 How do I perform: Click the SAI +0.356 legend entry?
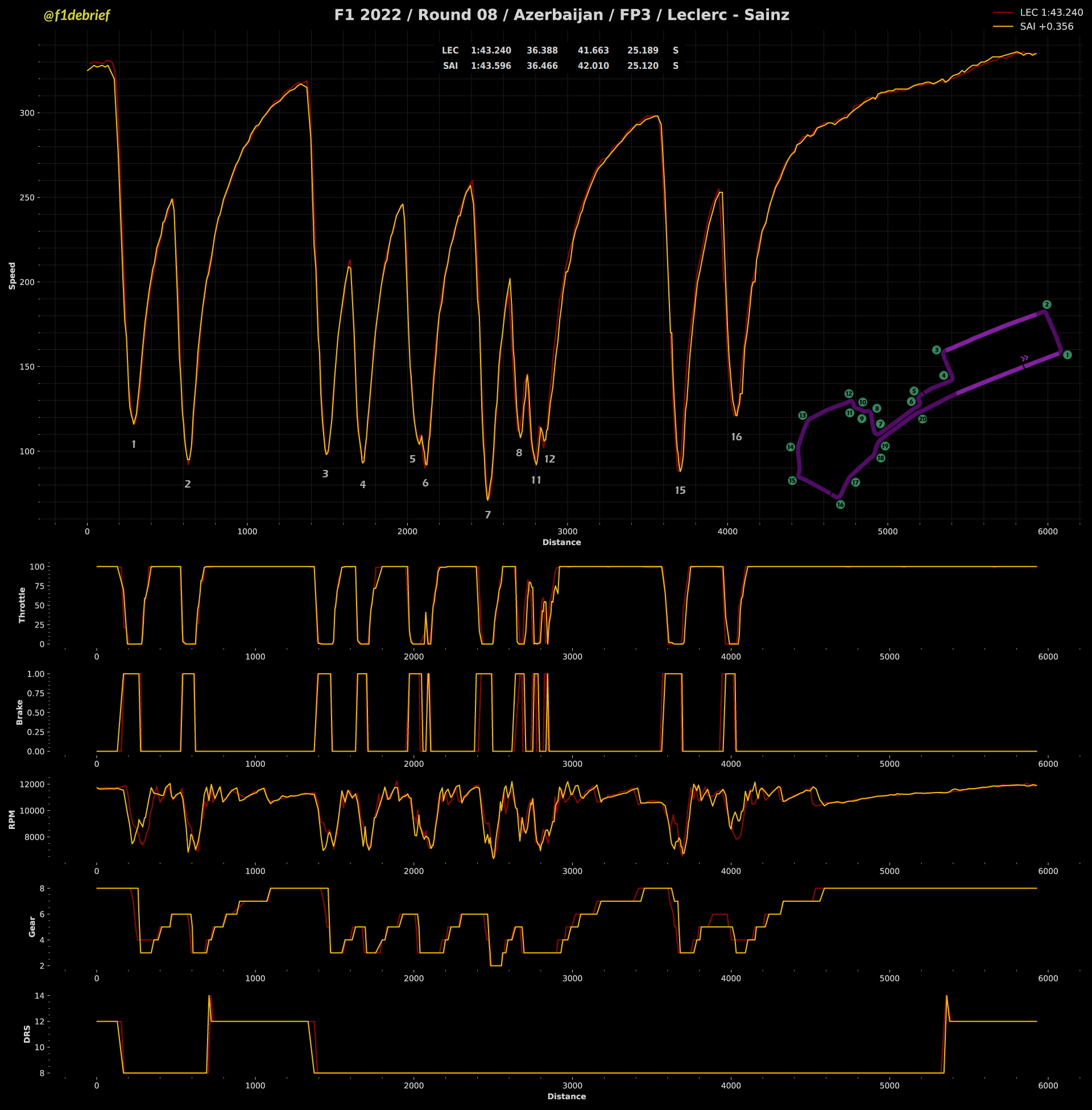pyautogui.click(x=1046, y=26)
